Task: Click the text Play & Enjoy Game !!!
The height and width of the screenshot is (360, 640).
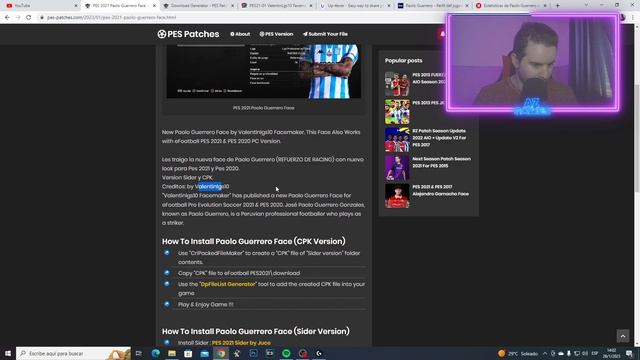Action: point(206,304)
